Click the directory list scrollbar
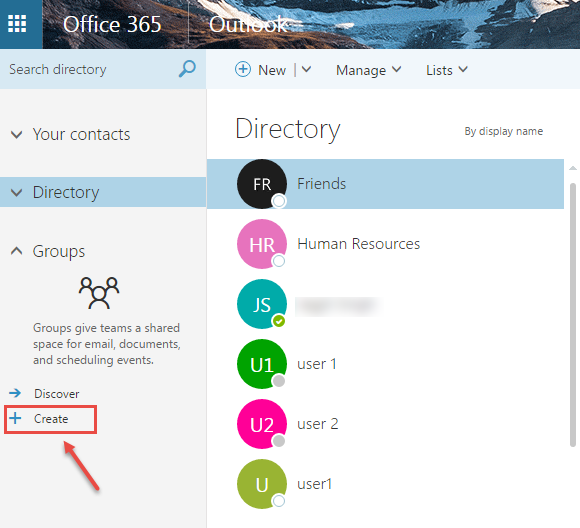The width and height of the screenshot is (580, 528). (x=573, y=315)
